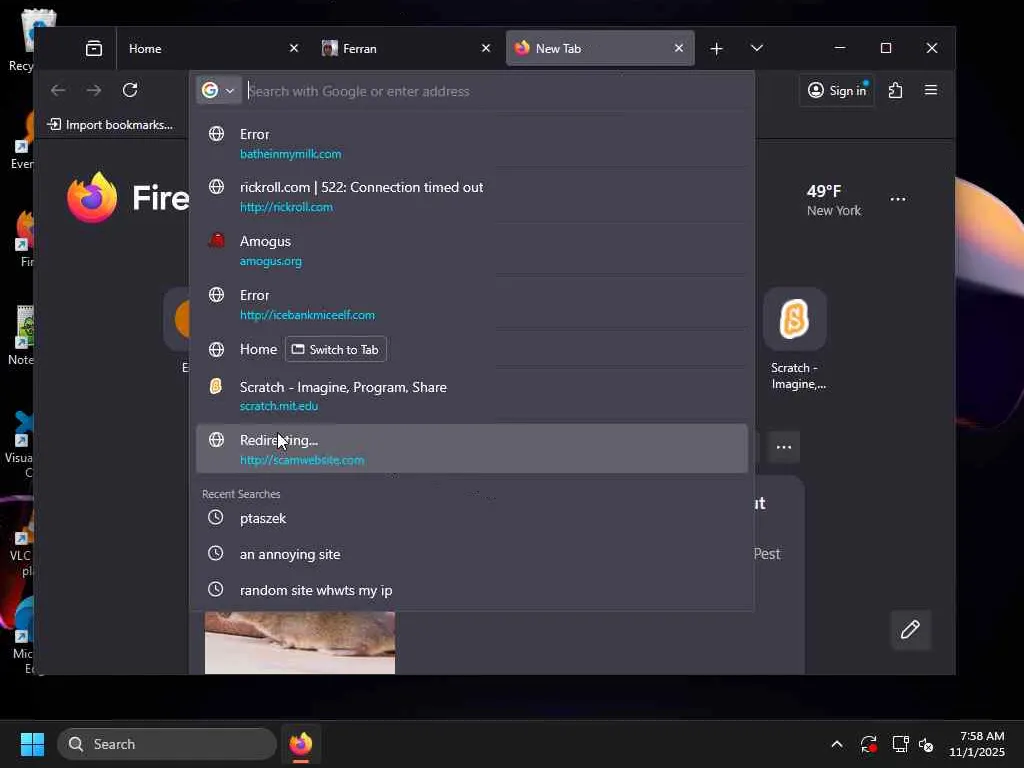Open the story section three-dot menu
The width and height of the screenshot is (1024, 768).
coord(784,447)
